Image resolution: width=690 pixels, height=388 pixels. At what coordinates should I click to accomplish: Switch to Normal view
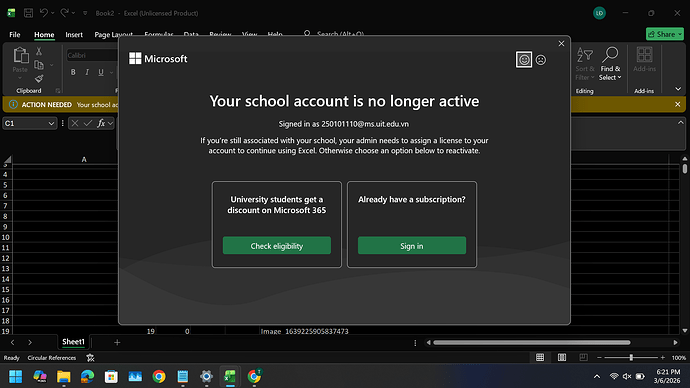540,357
